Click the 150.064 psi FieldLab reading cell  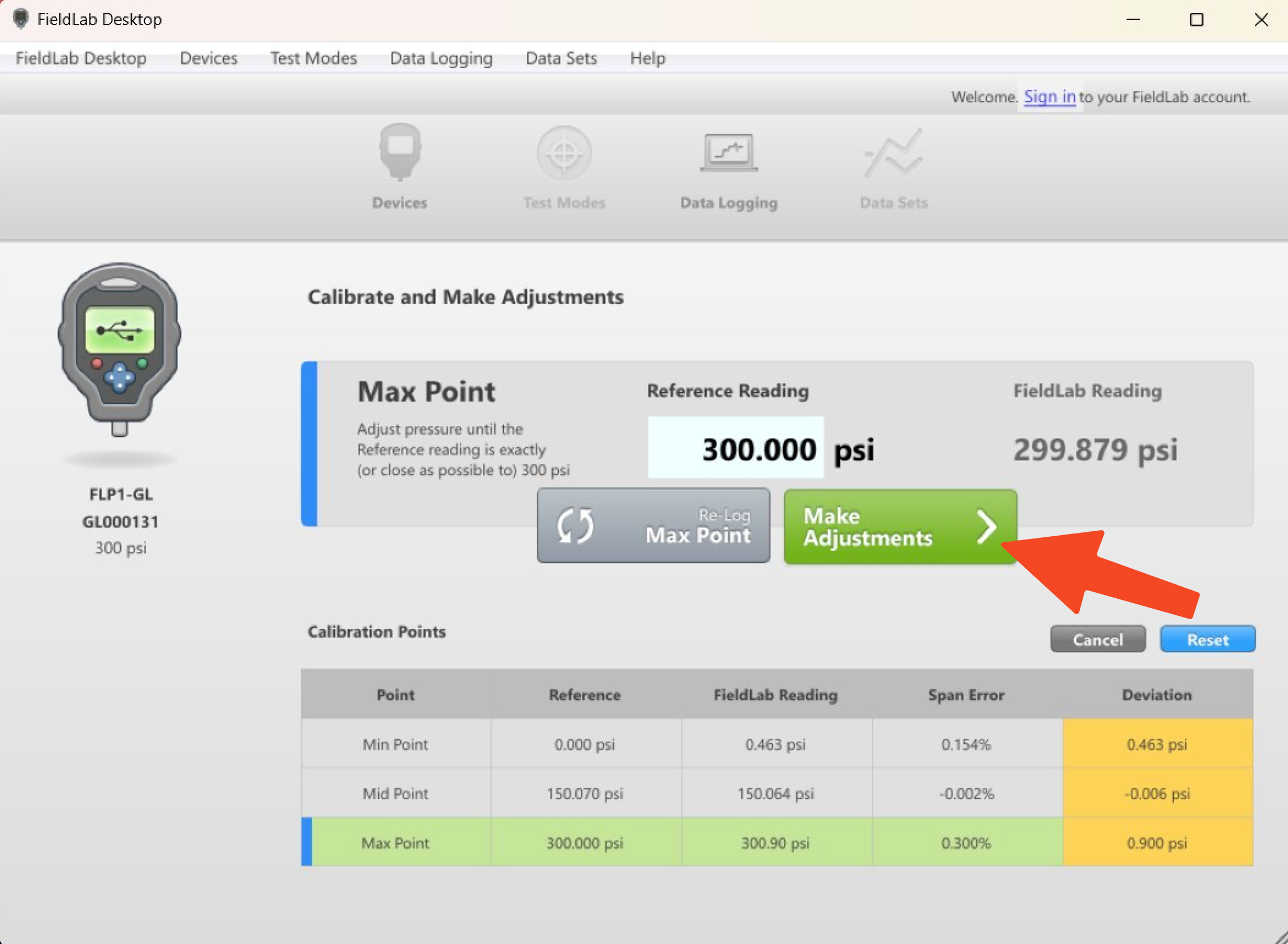click(776, 793)
